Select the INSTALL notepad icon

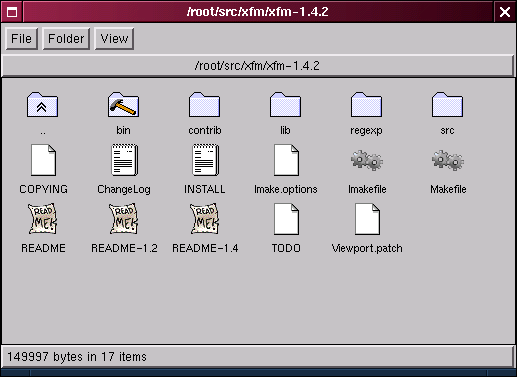[205, 160]
